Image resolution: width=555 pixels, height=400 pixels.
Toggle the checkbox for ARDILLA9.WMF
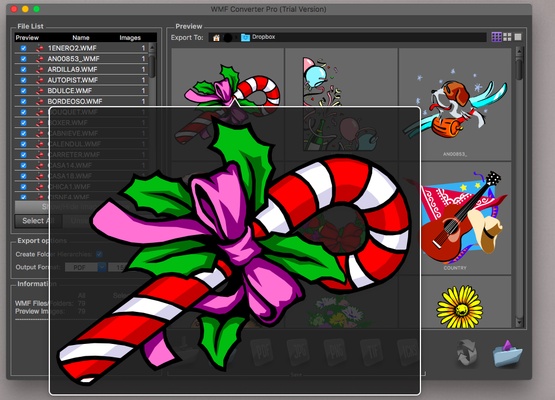23,69
